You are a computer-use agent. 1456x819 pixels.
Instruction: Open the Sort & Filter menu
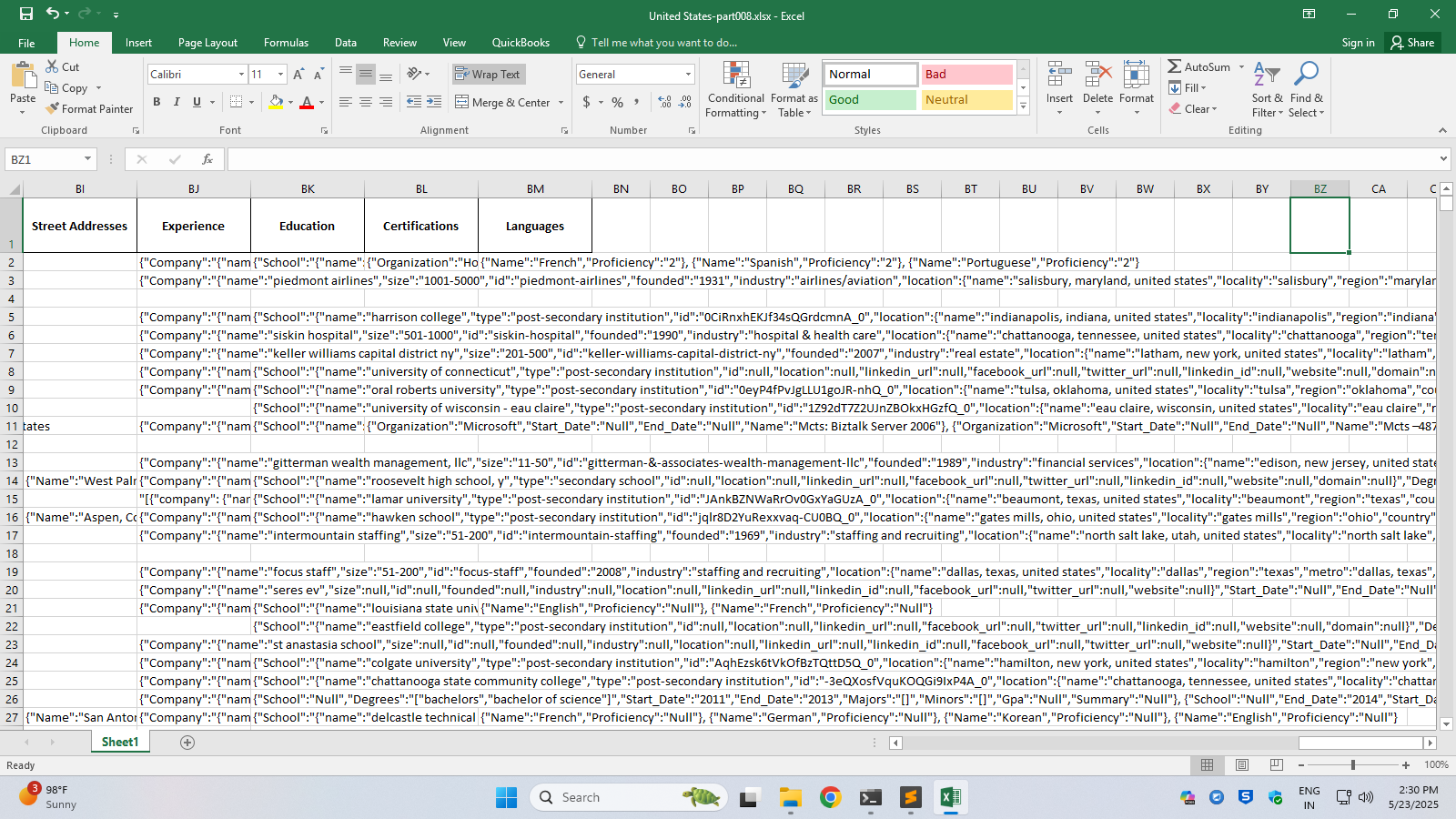point(1267,89)
